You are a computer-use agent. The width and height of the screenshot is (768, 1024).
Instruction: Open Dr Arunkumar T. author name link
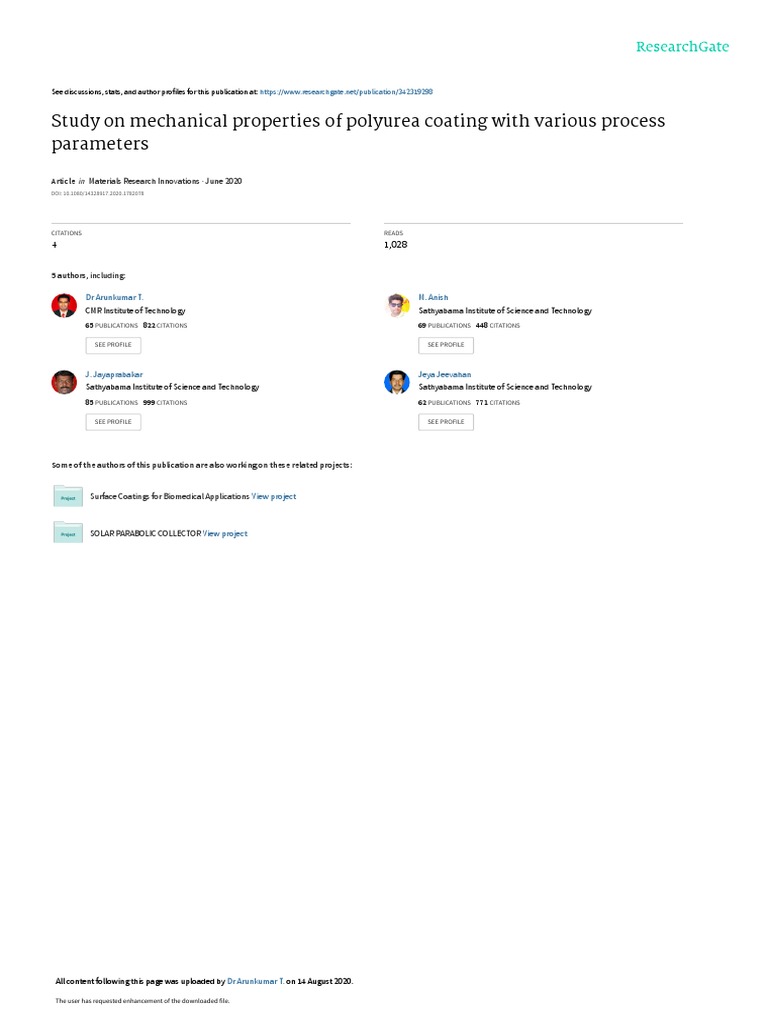pos(114,297)
